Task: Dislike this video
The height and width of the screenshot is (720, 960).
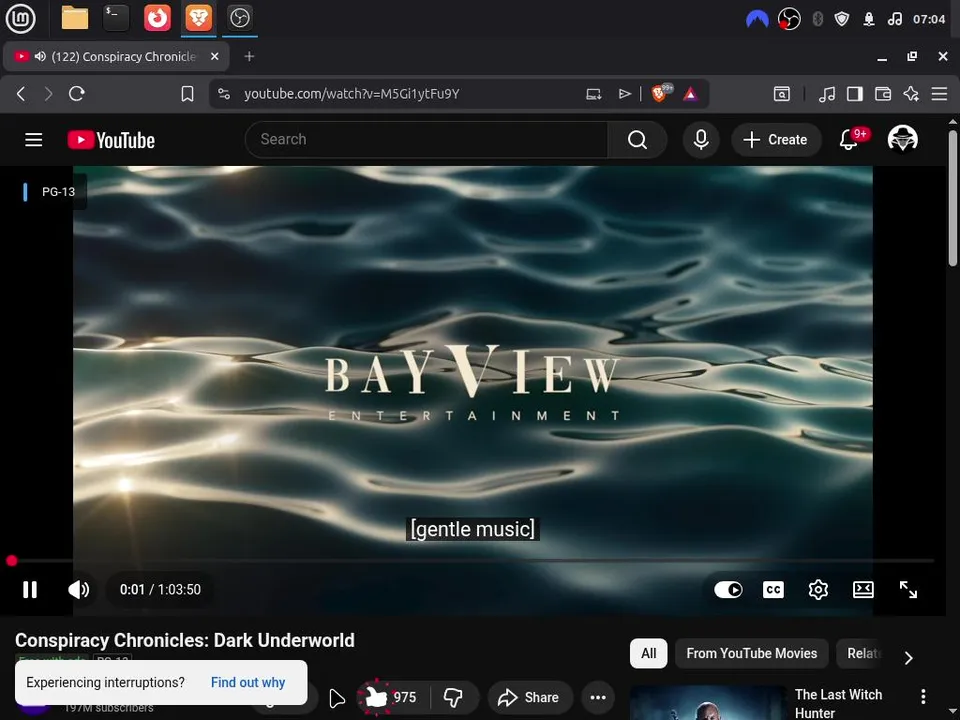Action: [453, 697]
